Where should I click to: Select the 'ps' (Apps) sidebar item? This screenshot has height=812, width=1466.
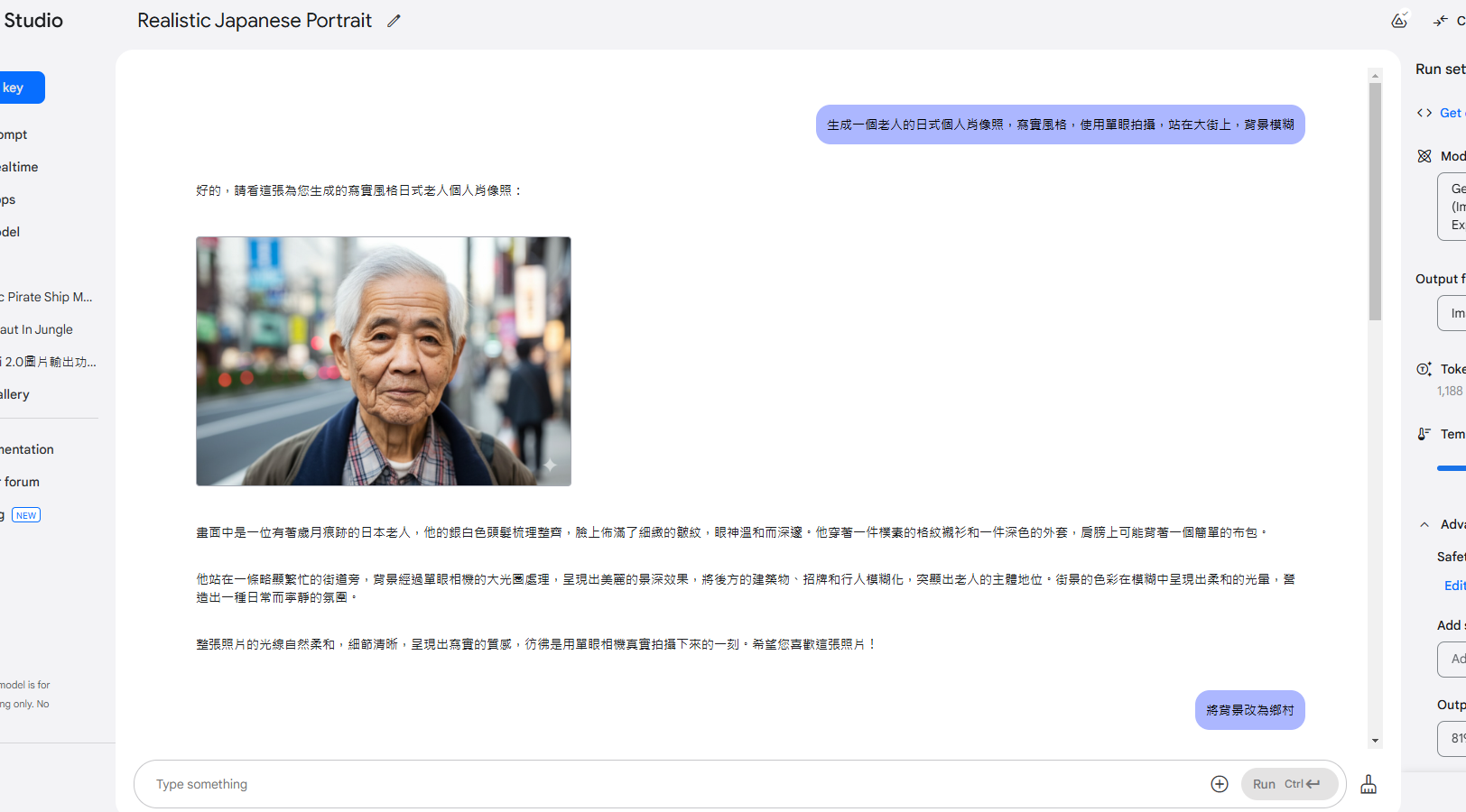coord(8,199)
